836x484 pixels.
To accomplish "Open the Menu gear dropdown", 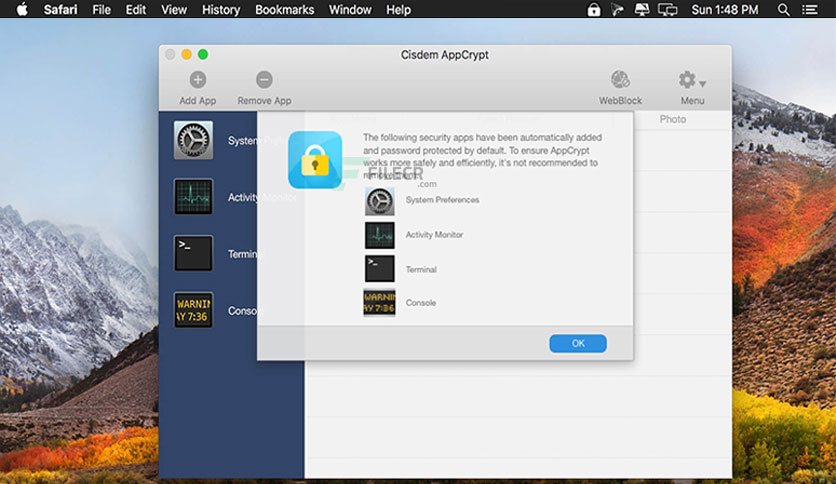I will pos(692,80).
